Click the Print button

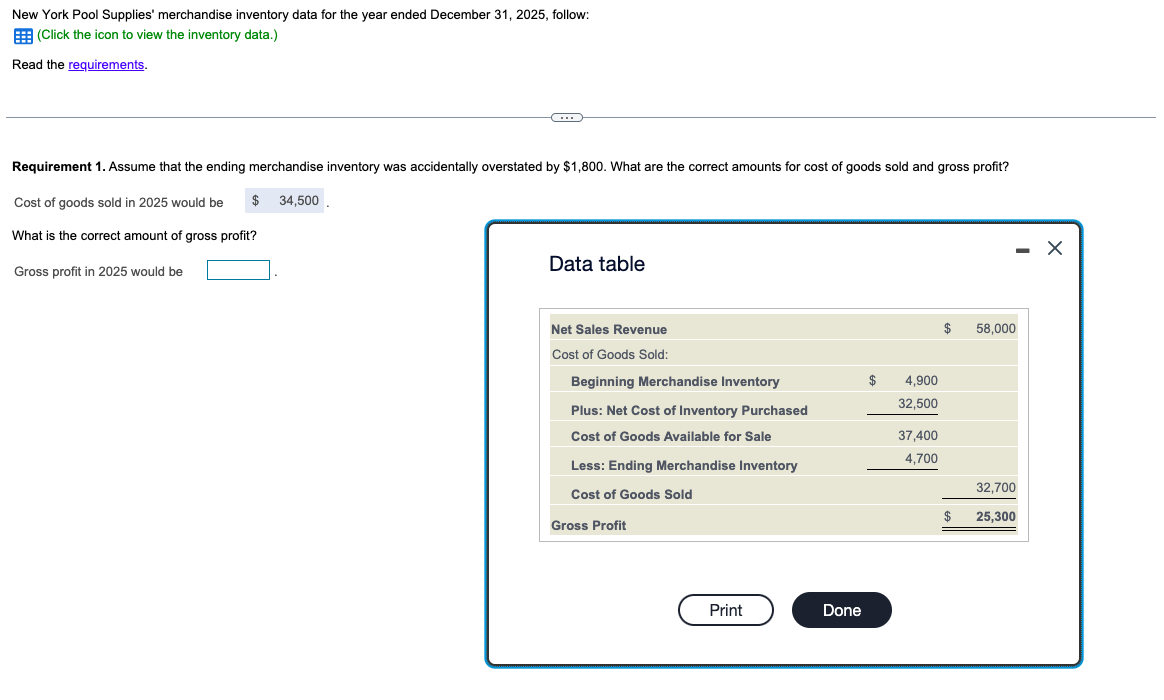click(725, 610)
